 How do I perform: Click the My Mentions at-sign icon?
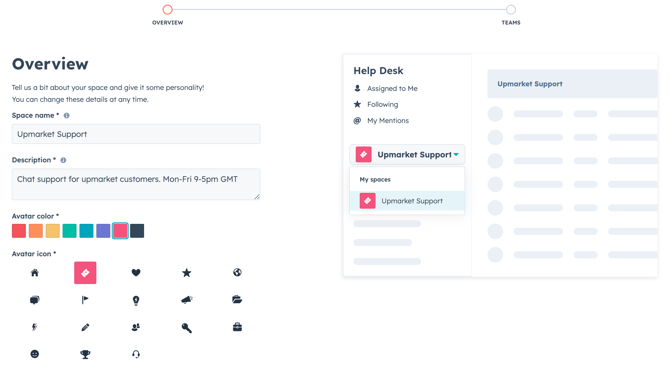[x=357, y=121]
